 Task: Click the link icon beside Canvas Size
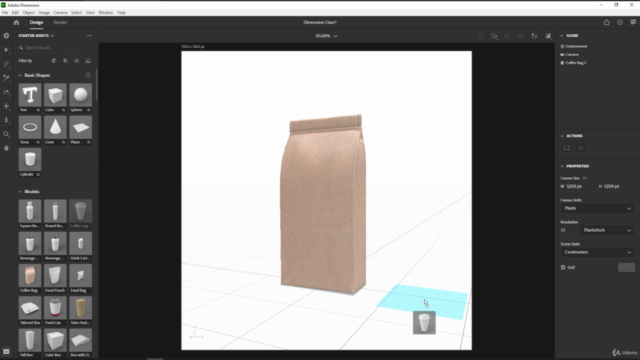pos(585,178)
